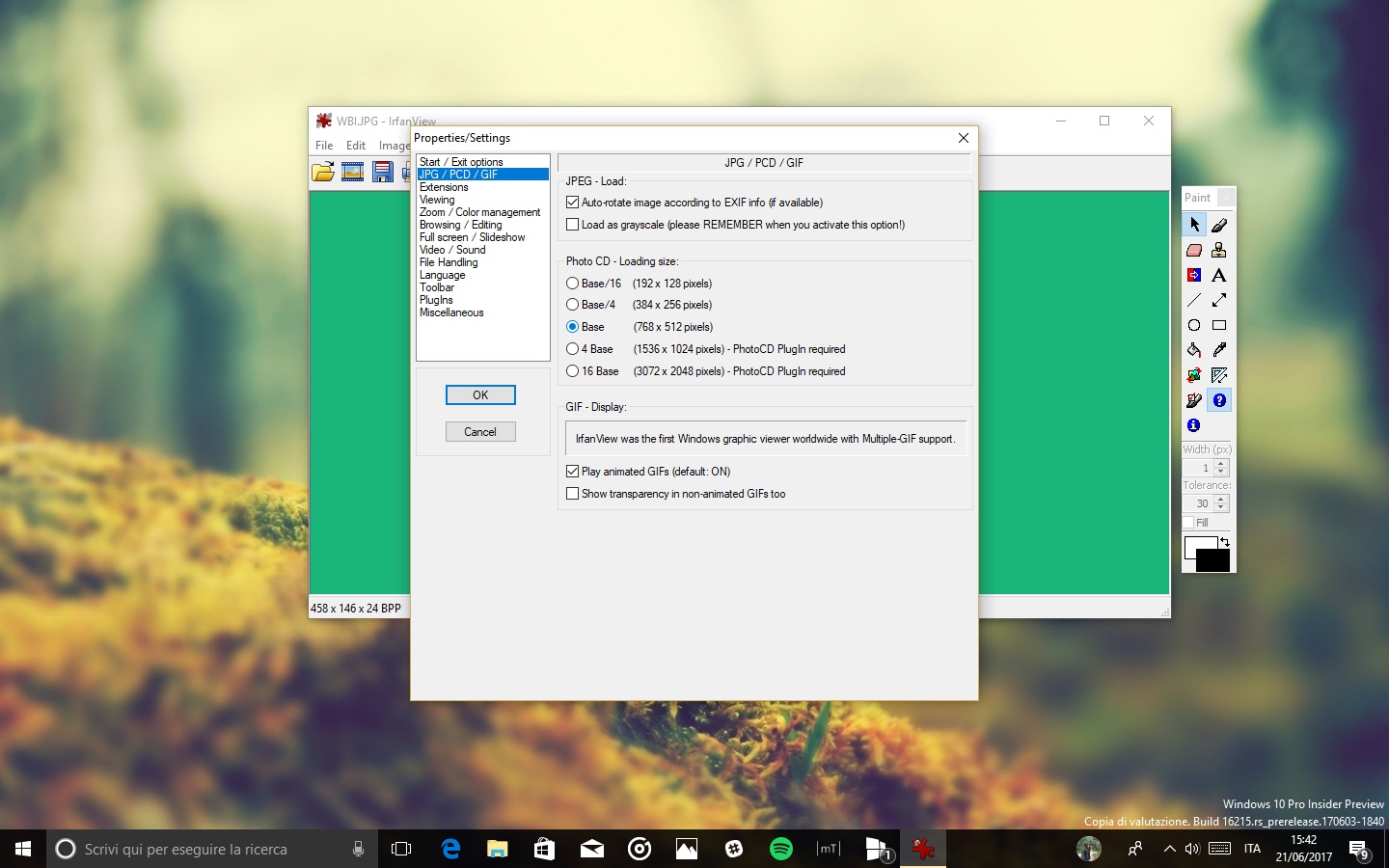Click the Save floppy disk icon in IrfanView toolbar
1389x868 pixels.
pyautogui.click(x=383, y=173)
